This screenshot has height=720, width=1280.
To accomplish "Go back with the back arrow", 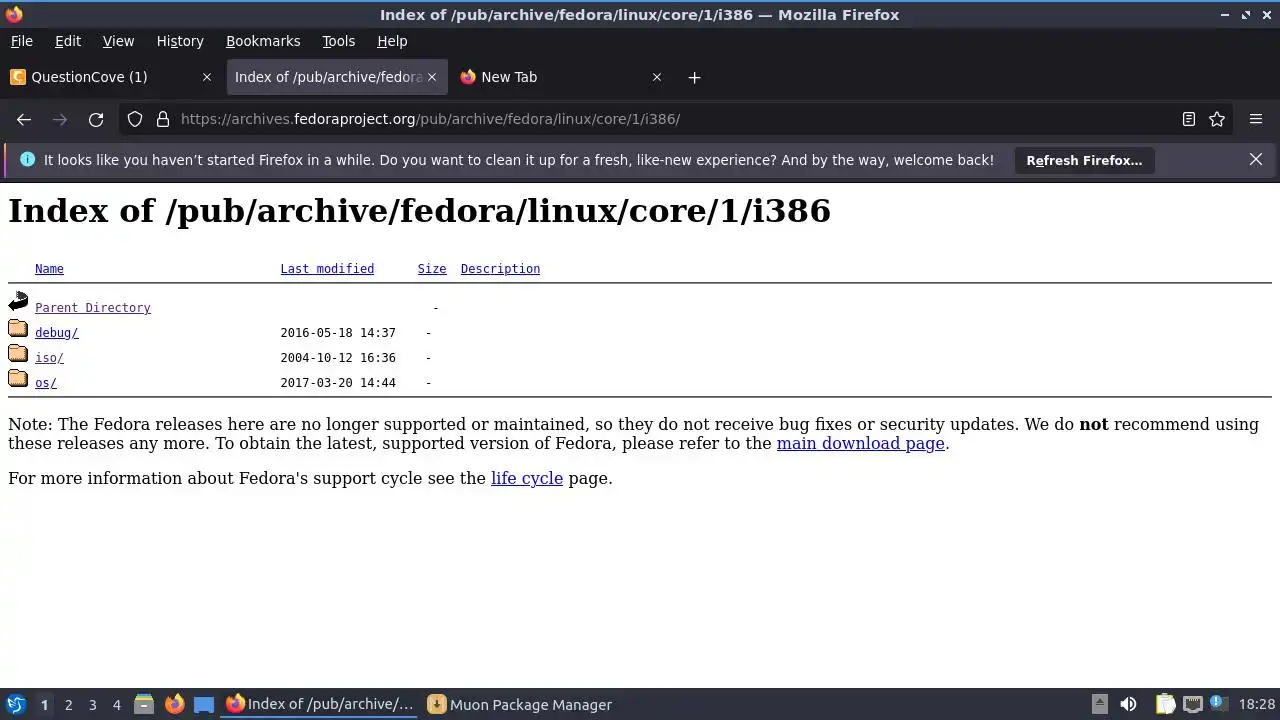I will click(24, 119).
